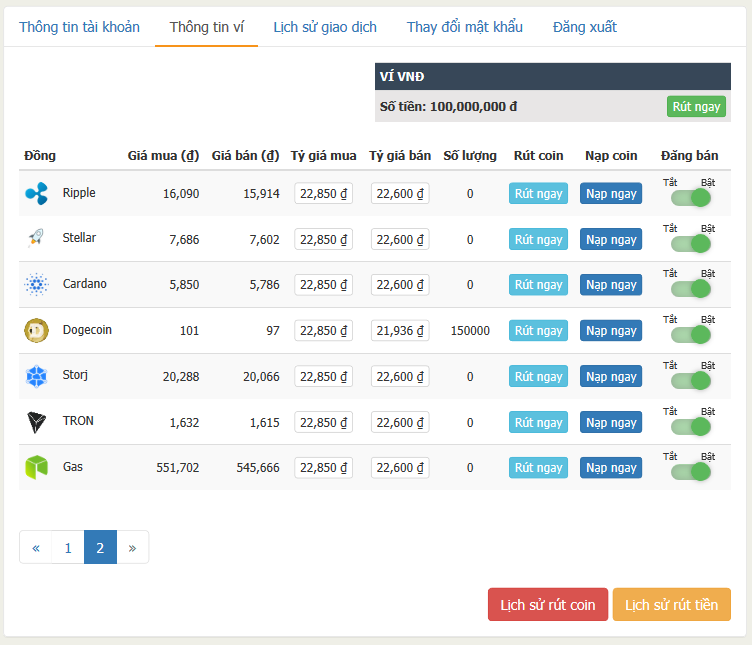This screenshot has height=645, width=752.
Task: Click the Giá mua (đ) column header
Action: click(x=163, y=156)
